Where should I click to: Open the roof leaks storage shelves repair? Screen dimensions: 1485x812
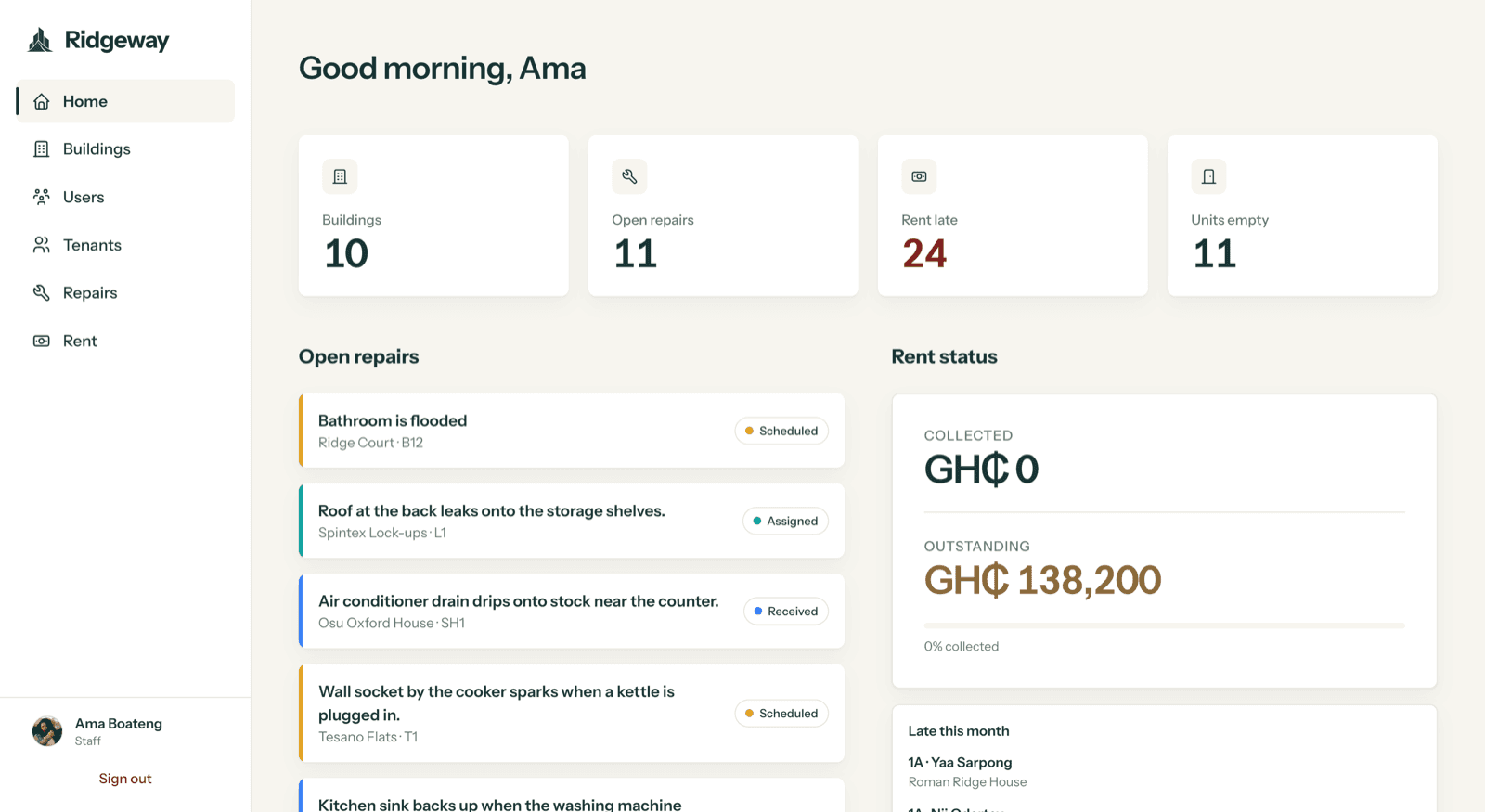(572, 521)
